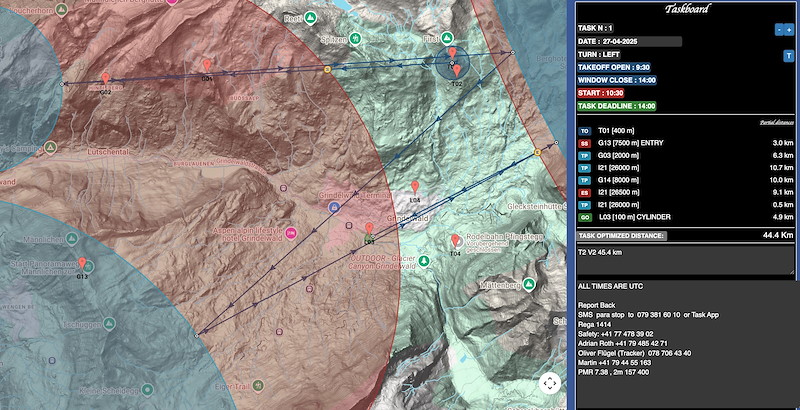Select the G13 waypoint pin
Viewport: 800px width, 410px height.
pyautogui.click(x=82, y=263)
